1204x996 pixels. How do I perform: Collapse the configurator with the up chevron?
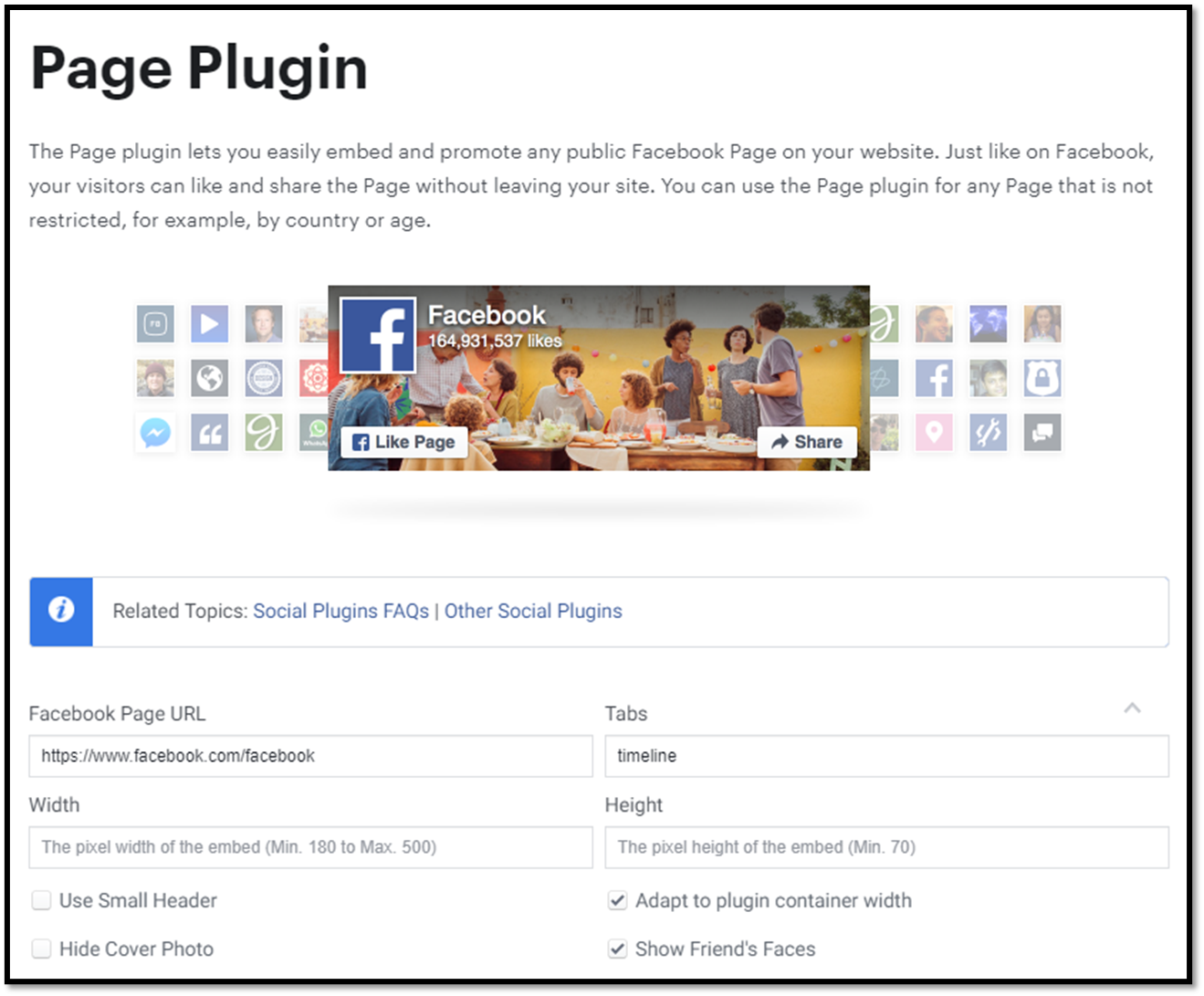click(1132, 708)
